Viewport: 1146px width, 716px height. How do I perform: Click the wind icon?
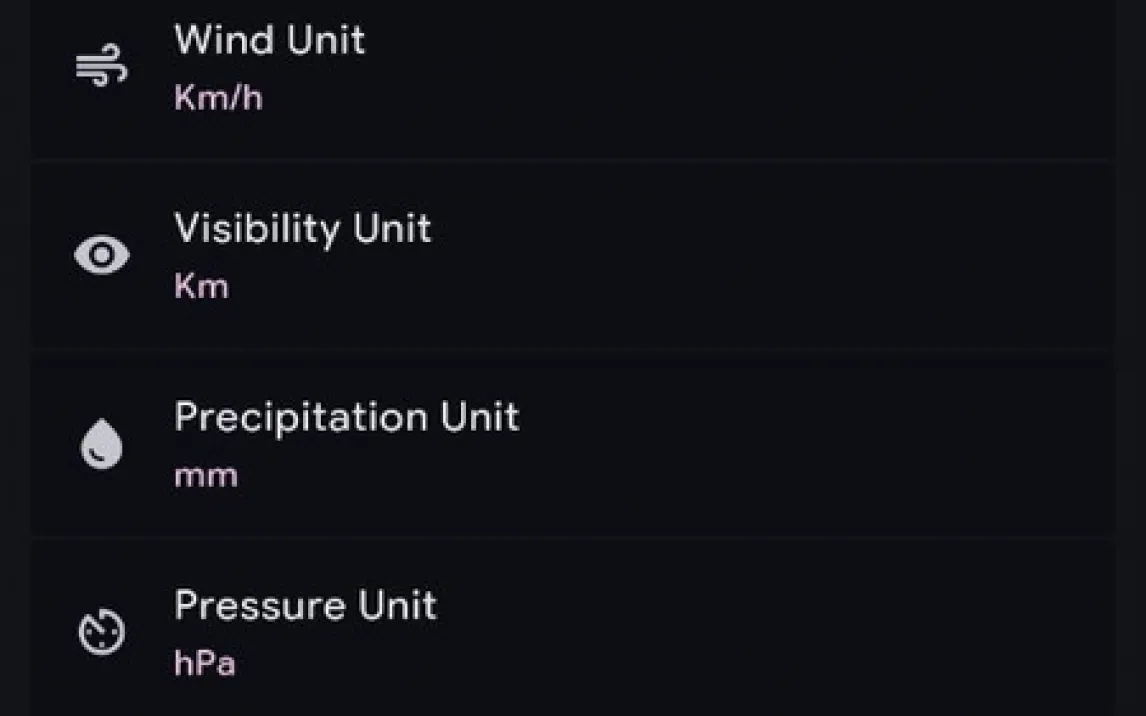102,68
